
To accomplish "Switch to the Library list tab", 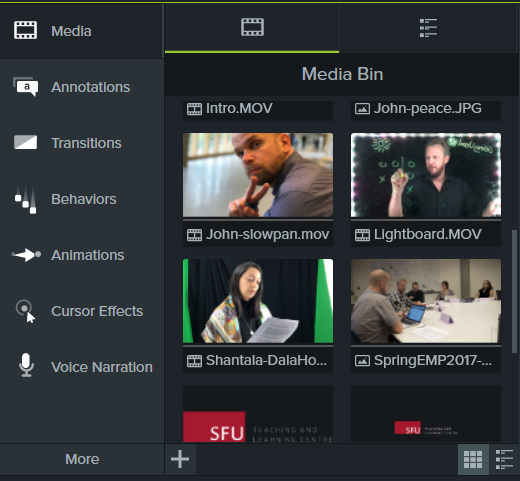I will click(428, 28).
